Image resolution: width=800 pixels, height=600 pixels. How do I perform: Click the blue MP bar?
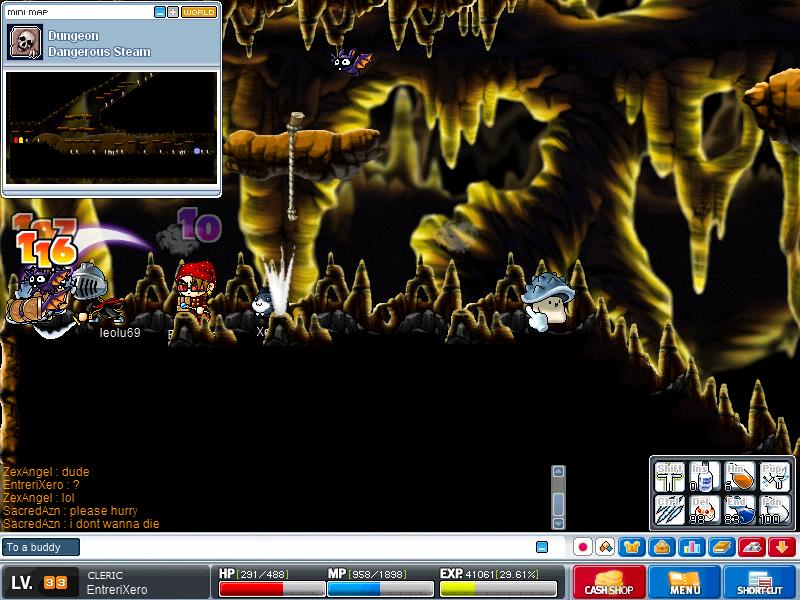[380, 589]
